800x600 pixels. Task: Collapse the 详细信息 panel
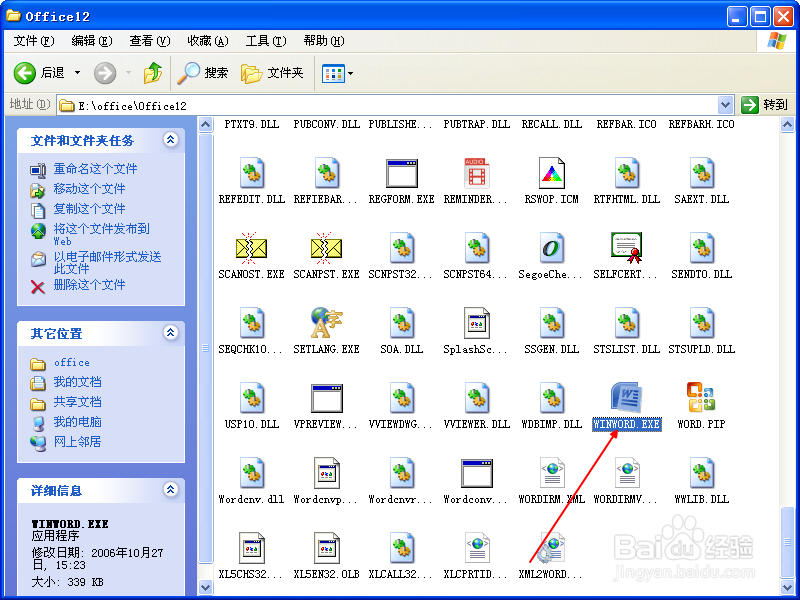coord(170,490)
